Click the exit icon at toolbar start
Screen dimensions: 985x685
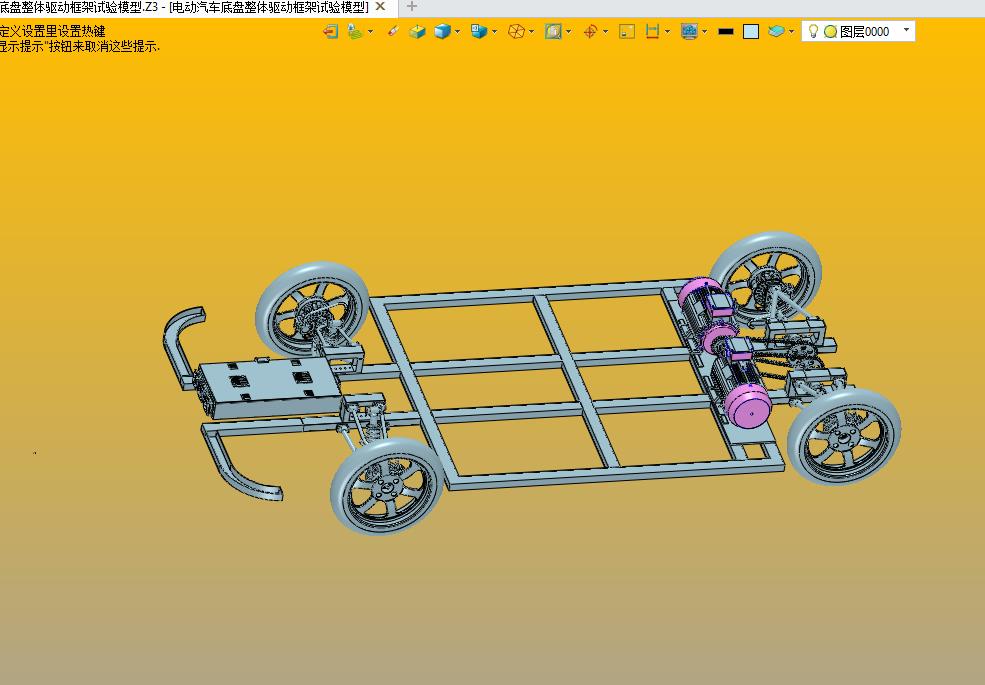tap(330, 31)
